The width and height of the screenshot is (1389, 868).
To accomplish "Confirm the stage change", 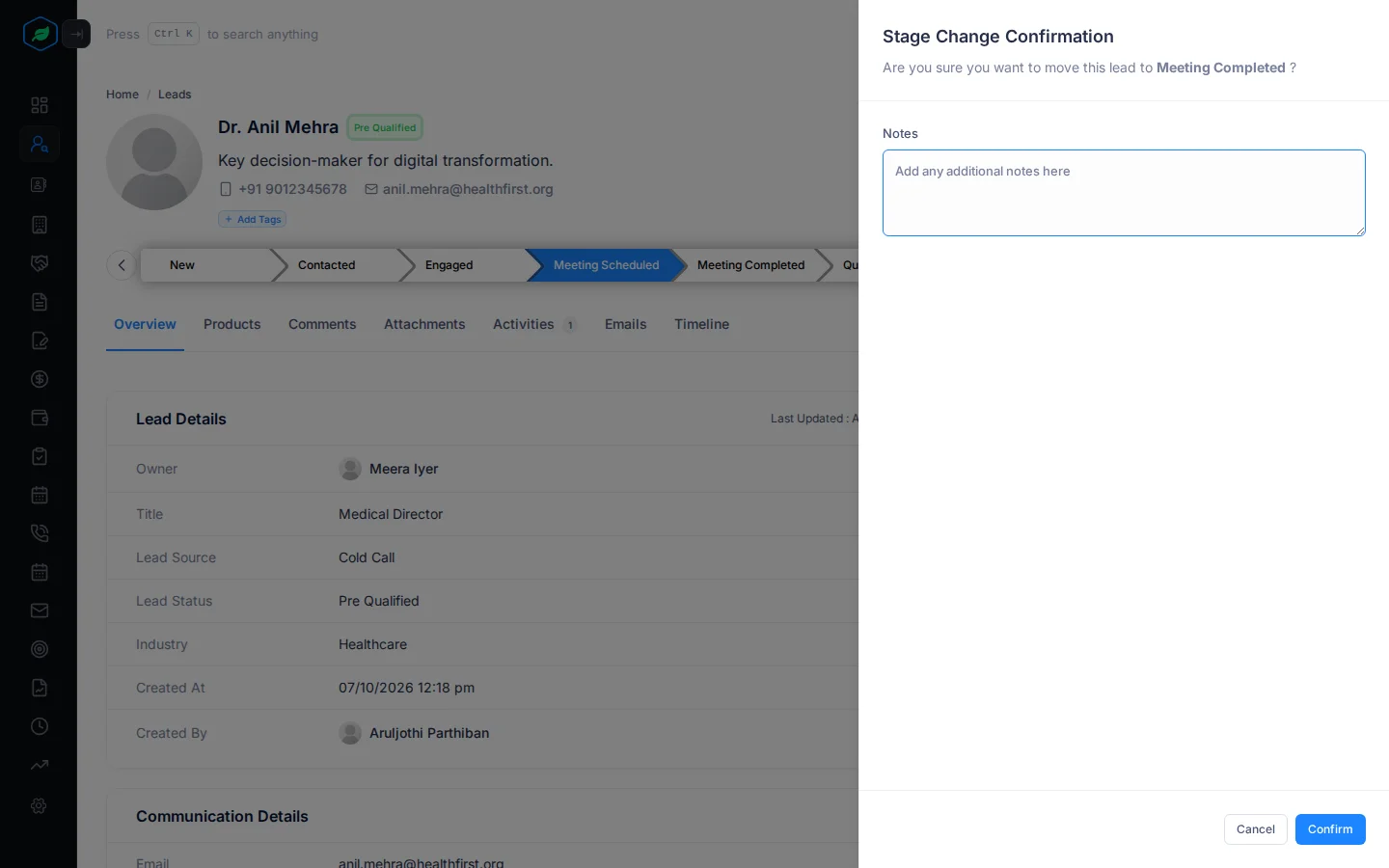I will (x=1329, y=829).
